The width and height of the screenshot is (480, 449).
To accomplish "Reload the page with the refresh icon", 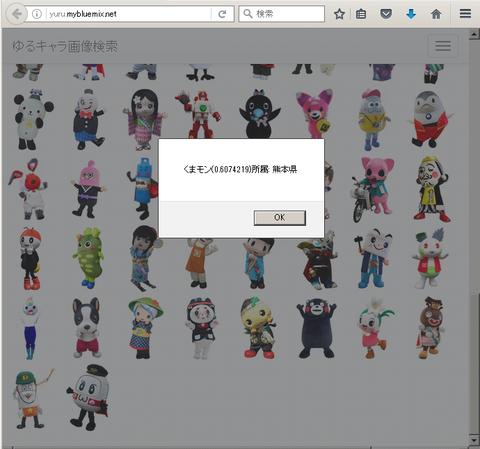I will (x=222, y=14).
